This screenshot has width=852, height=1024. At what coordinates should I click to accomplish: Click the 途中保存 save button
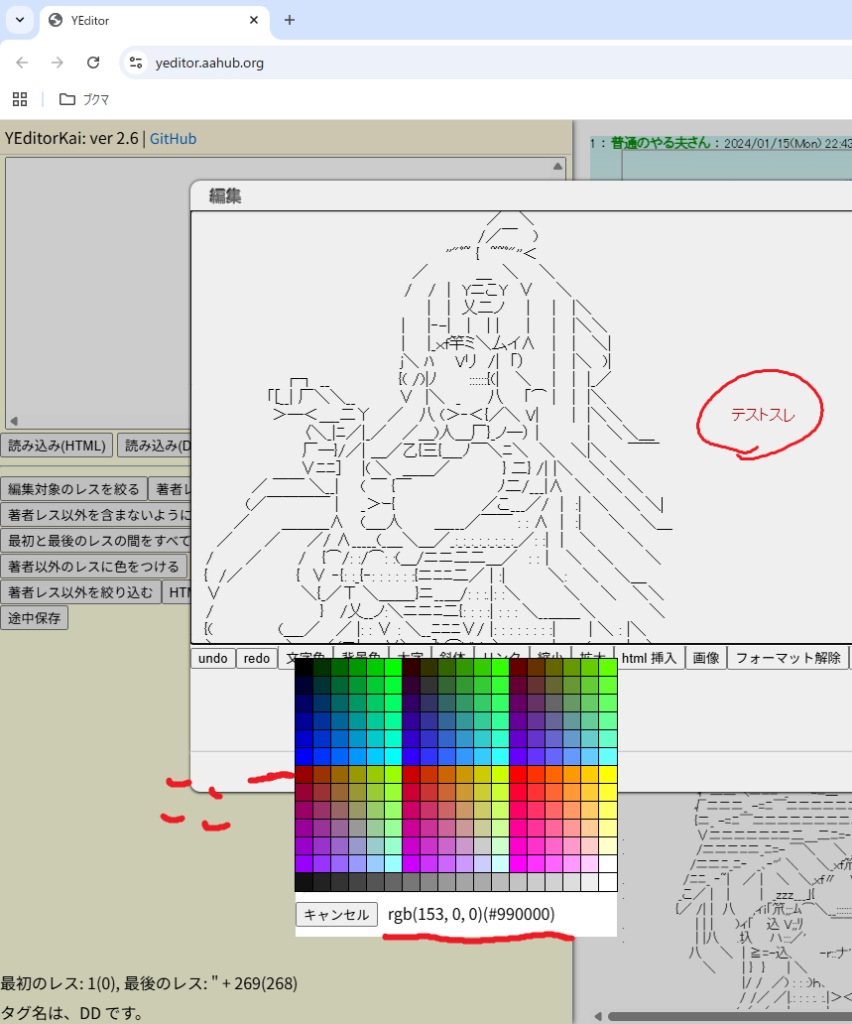click(x=35, y=618)
